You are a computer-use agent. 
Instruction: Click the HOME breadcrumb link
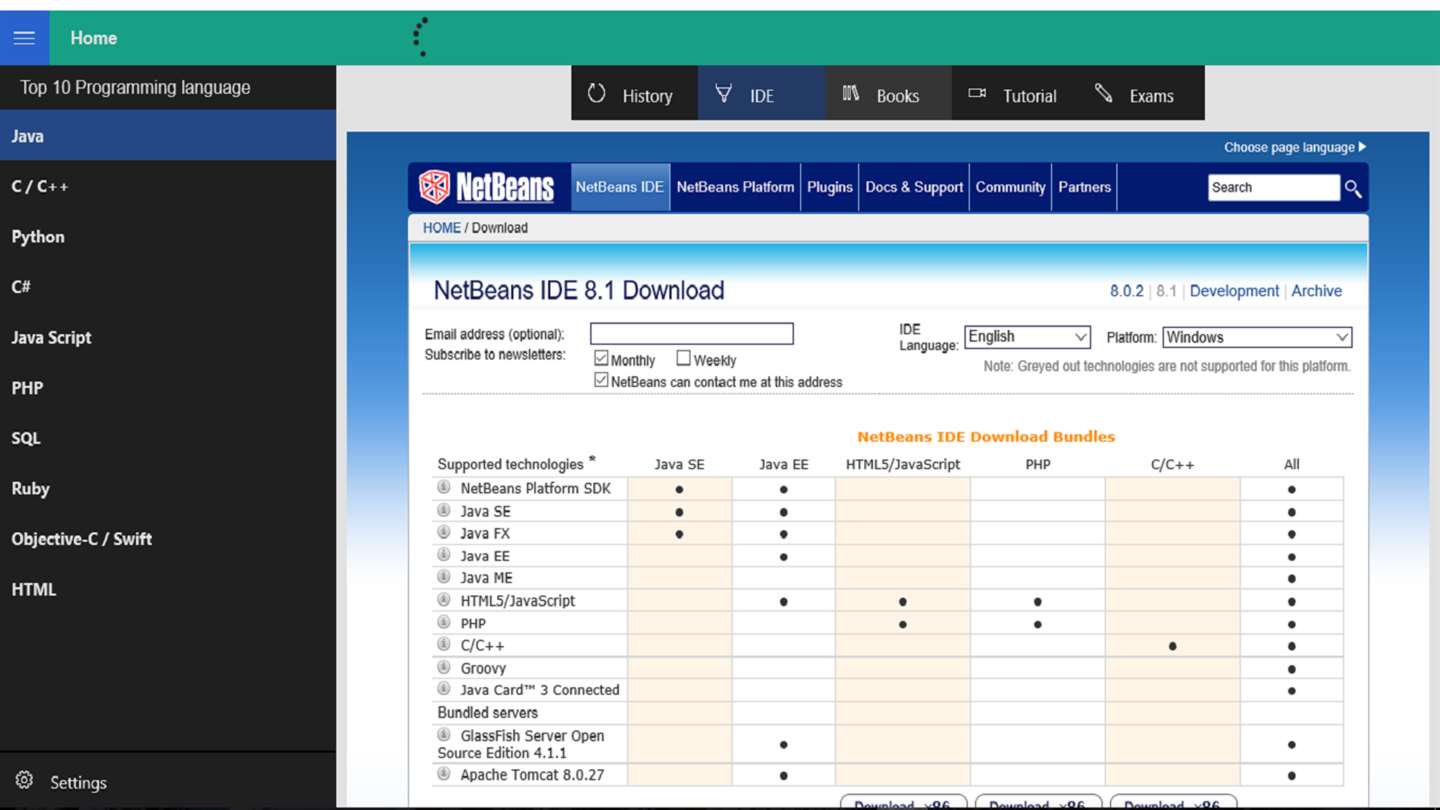pyautogui.click(x=441, y=228)
